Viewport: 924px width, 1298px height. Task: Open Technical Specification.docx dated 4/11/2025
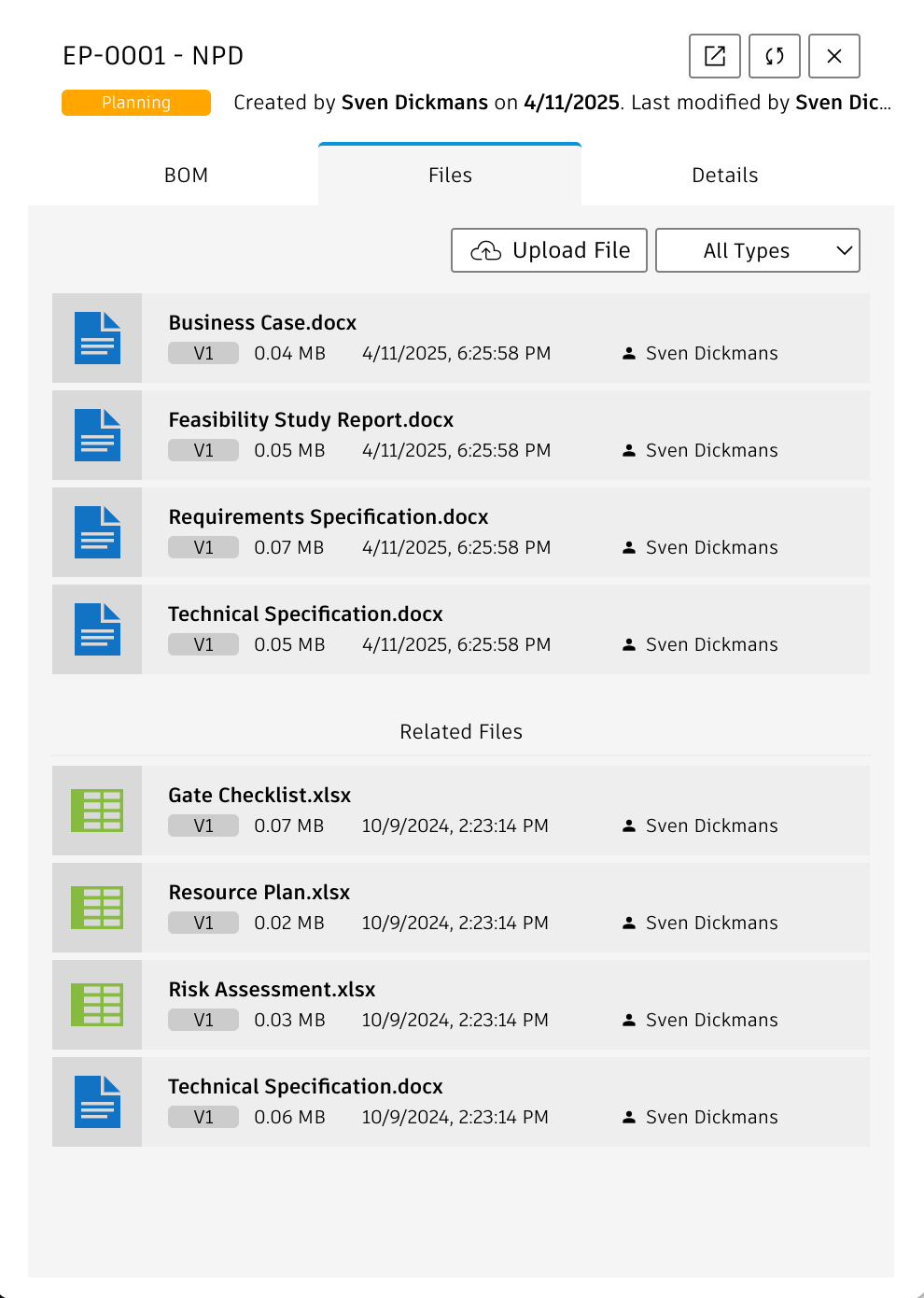[x=305, y=614]
